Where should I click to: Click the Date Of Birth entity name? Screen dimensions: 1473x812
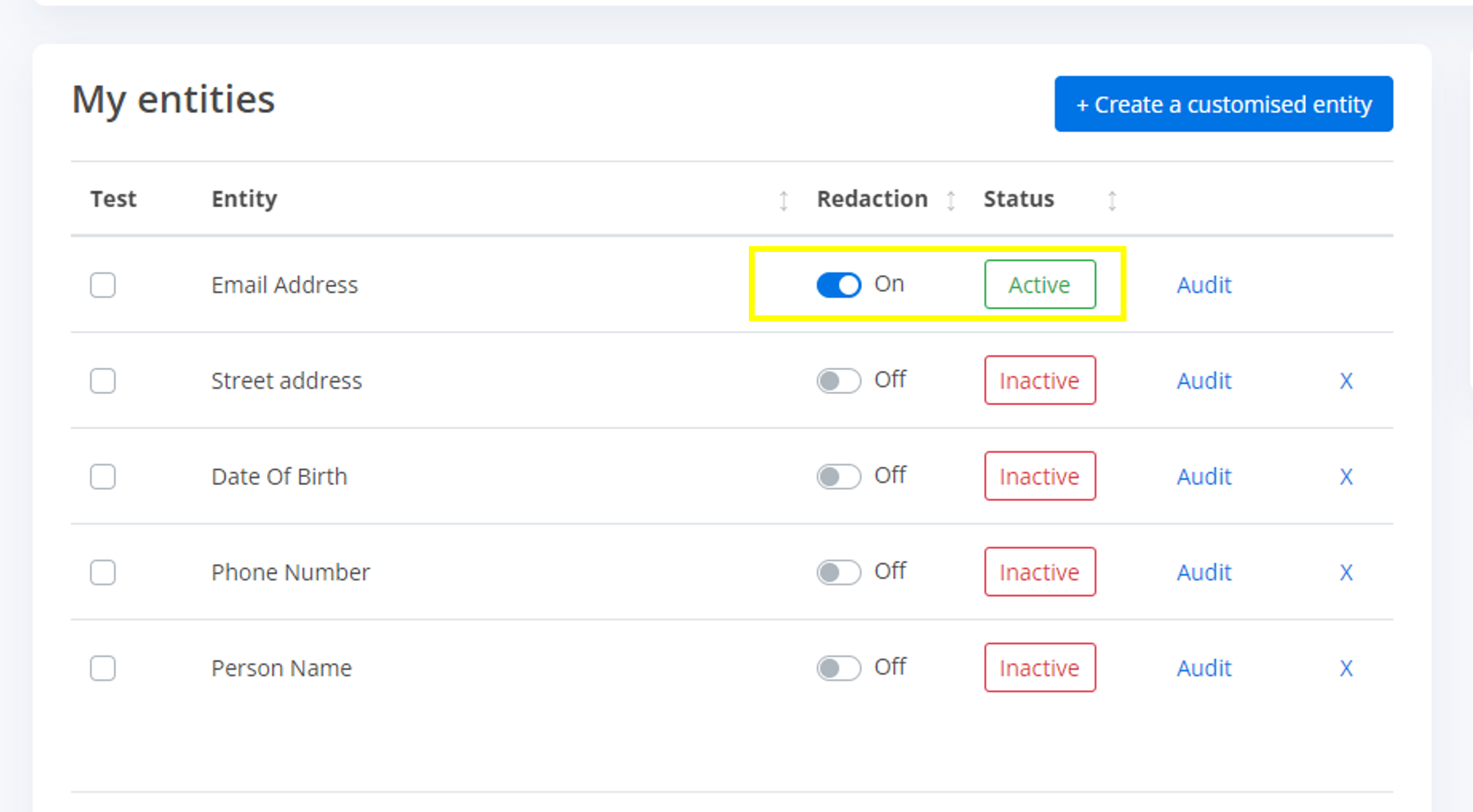[x=279, y=477]
